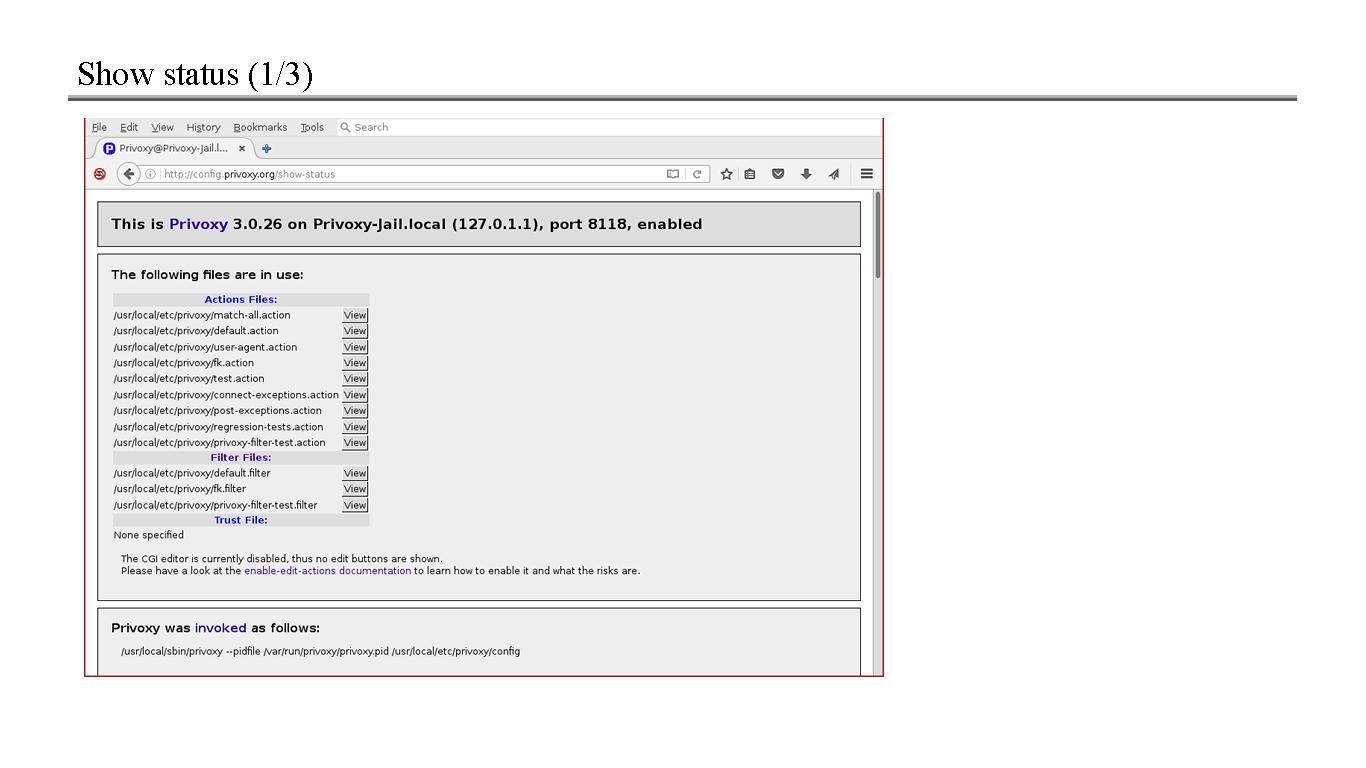This screenshot has width=1366, height=768.
Task: Toggle reader view icon in address bar
Action: pyautogui.click(x=673, y=174)
